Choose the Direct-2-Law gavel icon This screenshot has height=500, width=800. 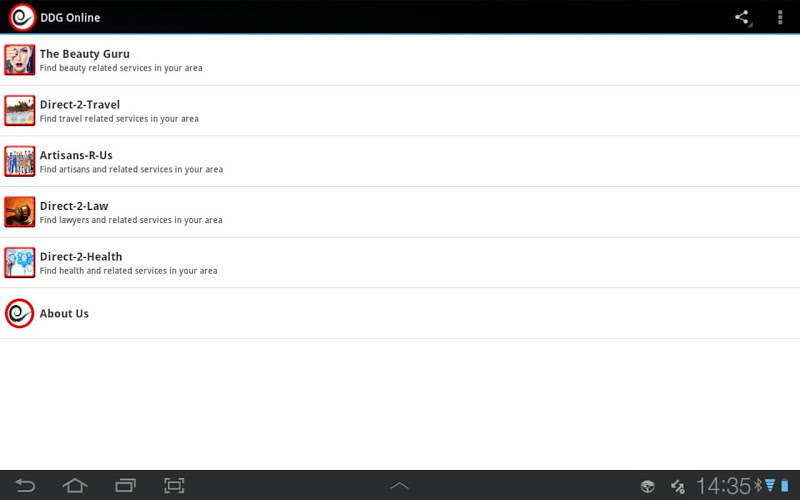[x=19, y=212]
